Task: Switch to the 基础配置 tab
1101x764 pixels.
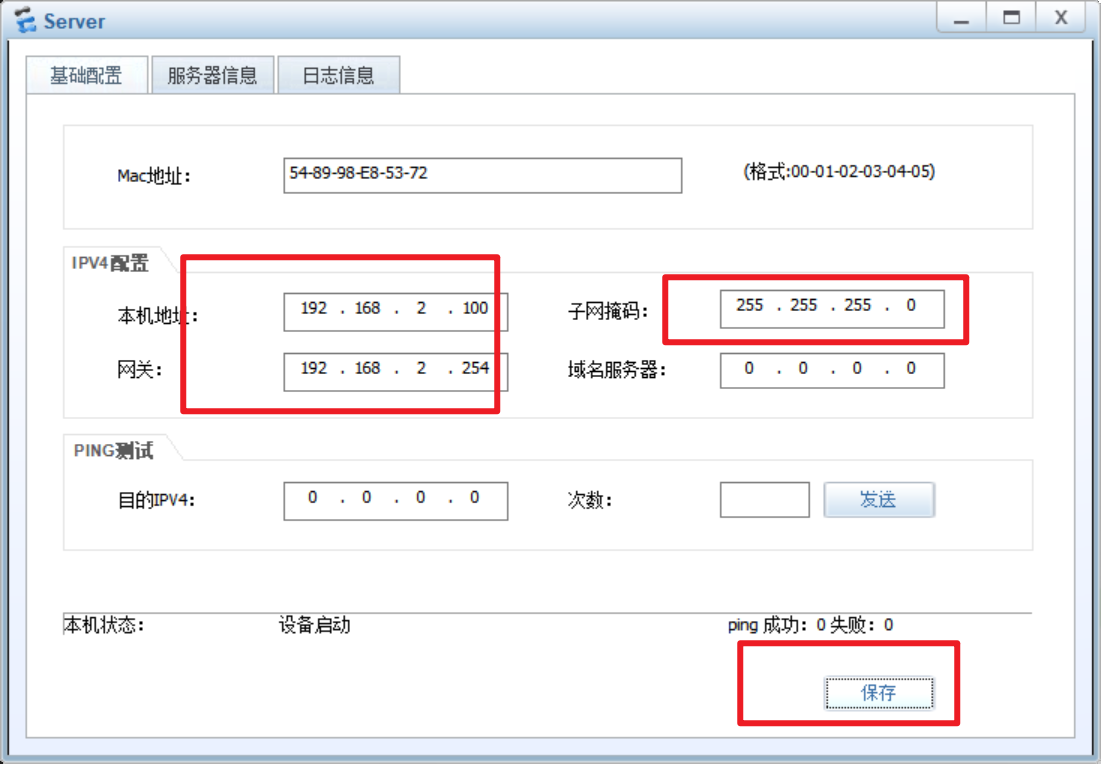Action: (x=86, y=75)
